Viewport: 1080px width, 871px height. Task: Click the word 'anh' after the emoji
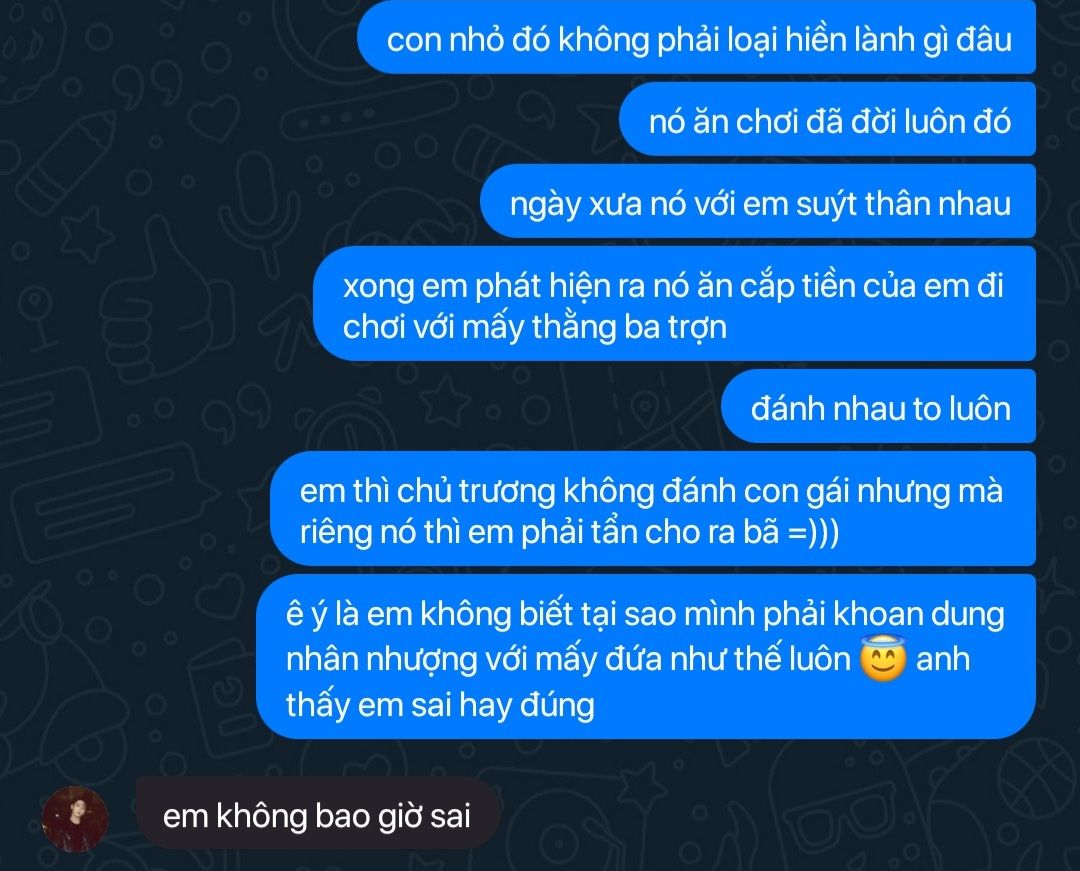click(x=943, y=659)
